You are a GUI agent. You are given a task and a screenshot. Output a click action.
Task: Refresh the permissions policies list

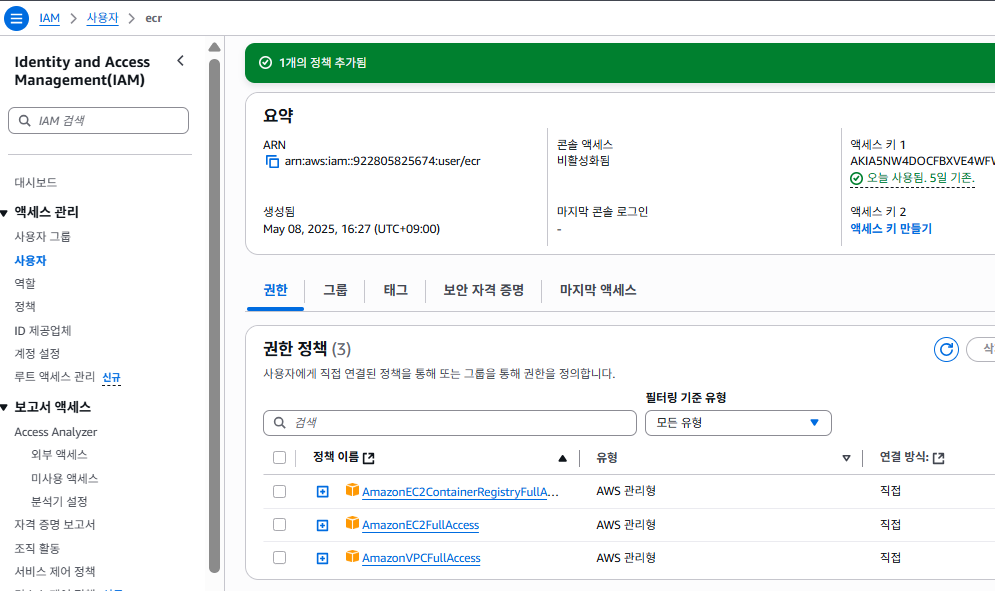click(x=946, y=349)
